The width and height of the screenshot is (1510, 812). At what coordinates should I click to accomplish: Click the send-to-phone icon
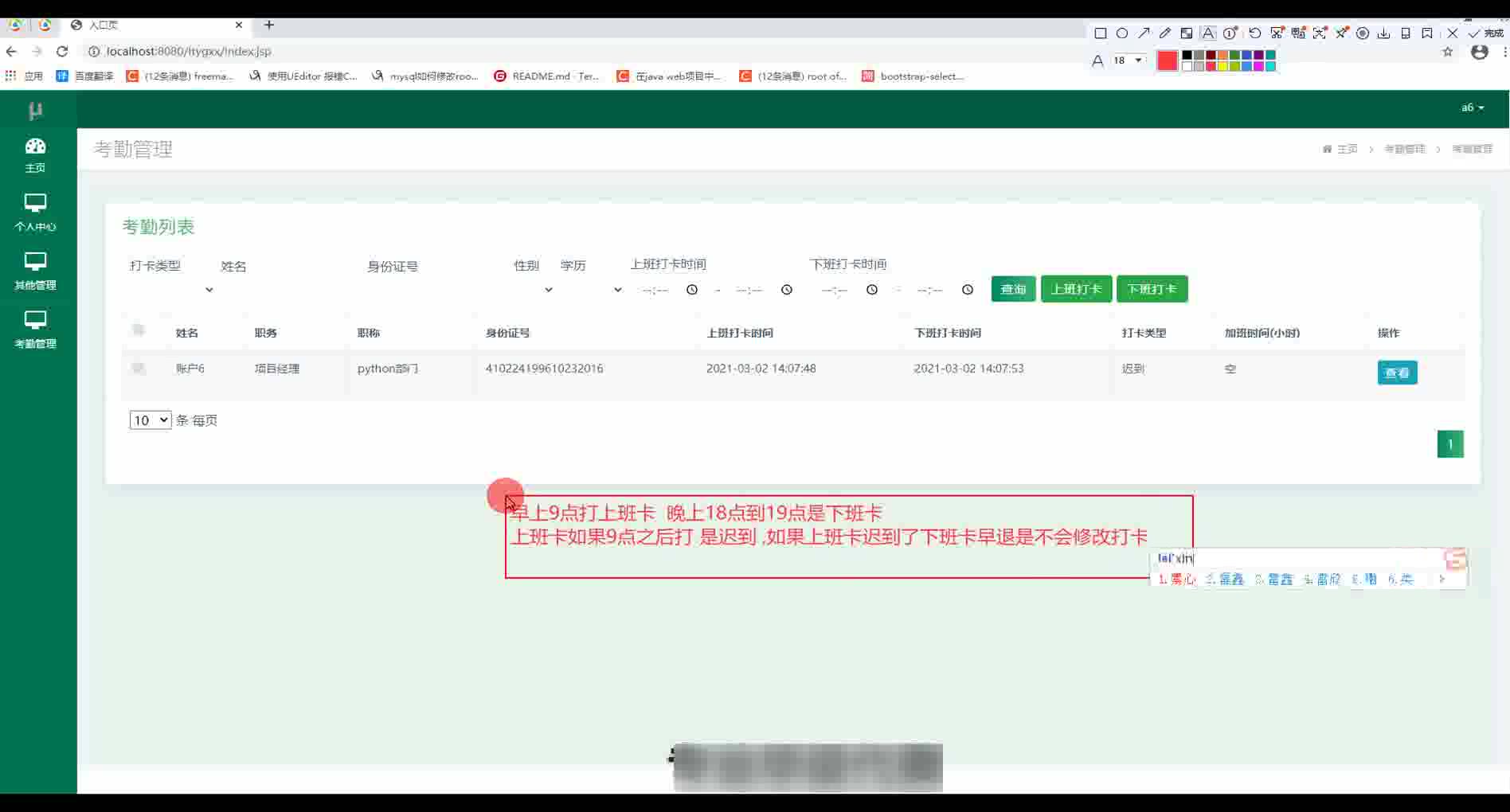1406,33
